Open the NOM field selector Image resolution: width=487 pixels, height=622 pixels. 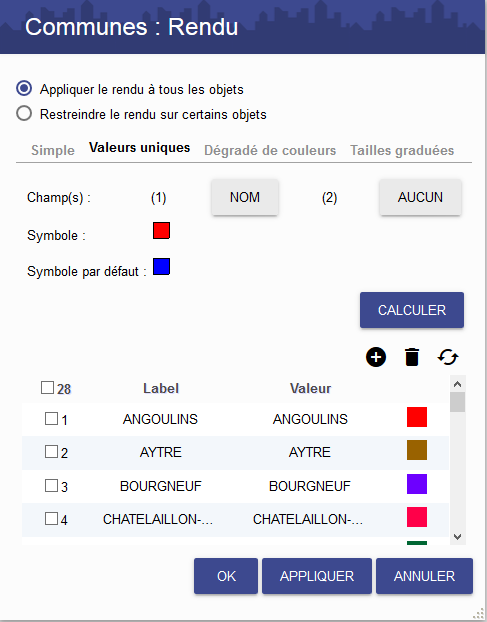(245, 197)
